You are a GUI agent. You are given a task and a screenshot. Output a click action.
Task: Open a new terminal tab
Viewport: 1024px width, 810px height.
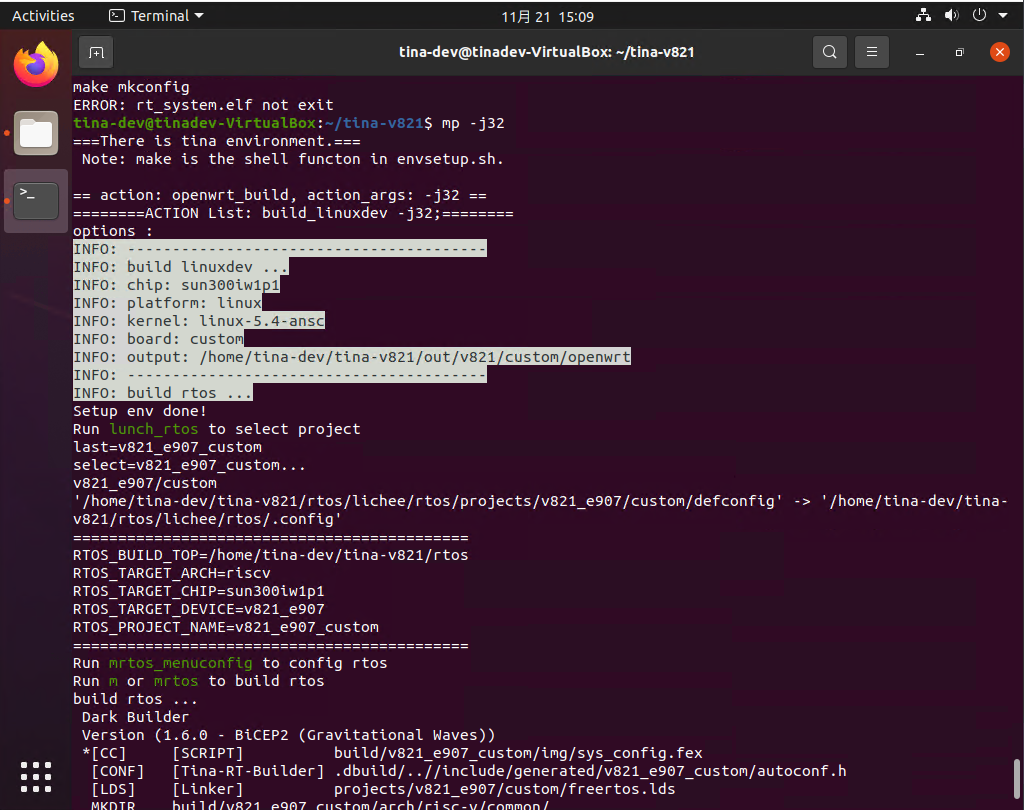click(96, 52)
